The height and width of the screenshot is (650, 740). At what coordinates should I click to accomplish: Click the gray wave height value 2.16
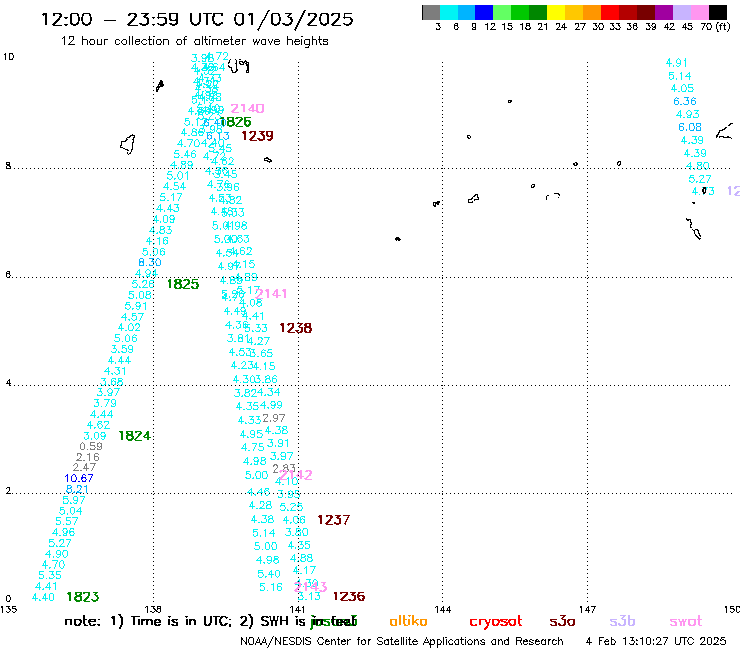88,457
